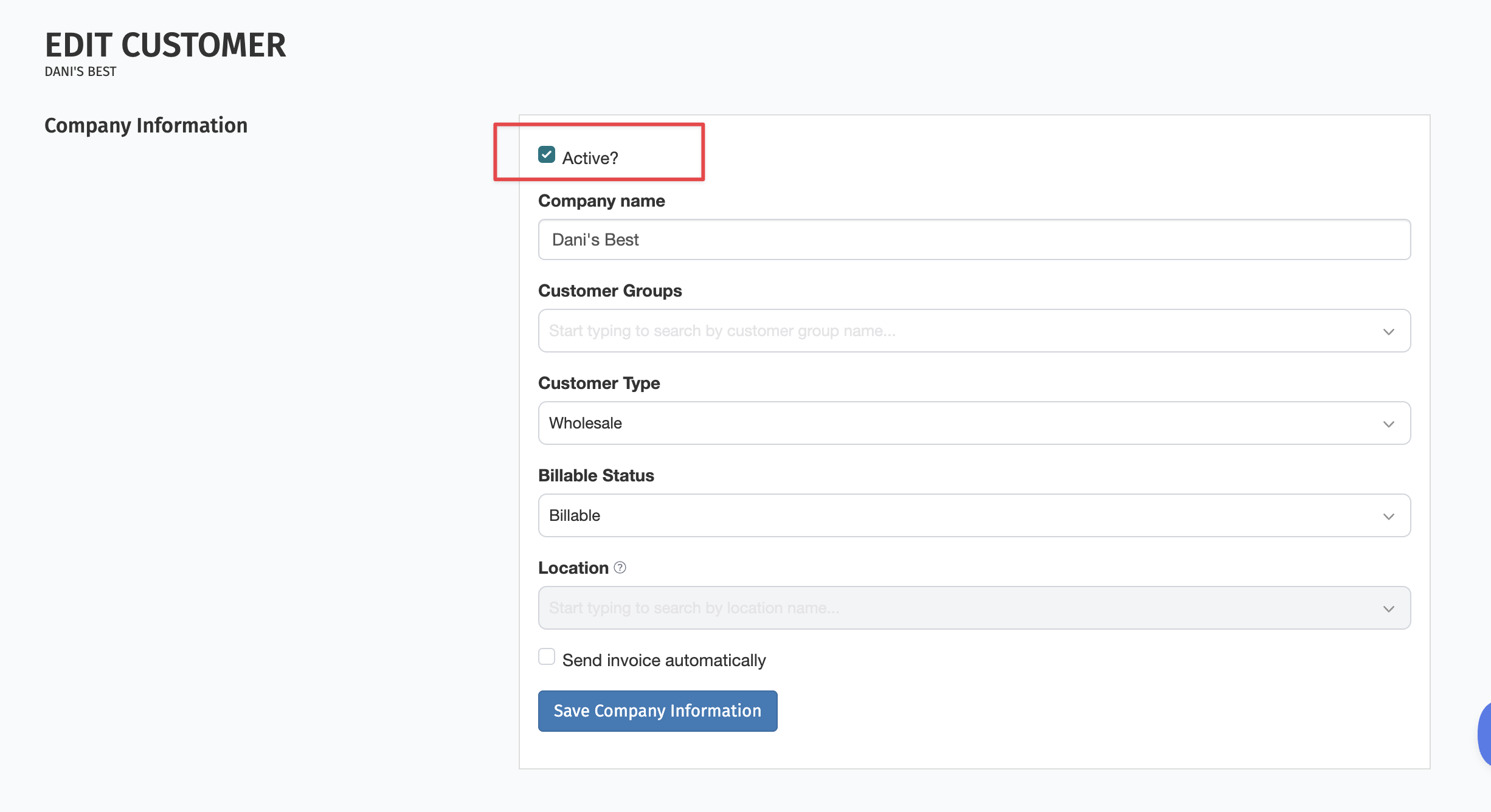The width and height of the screenshot is (1491, 812).
Task: Click the Billable status value
Action: 575,516
